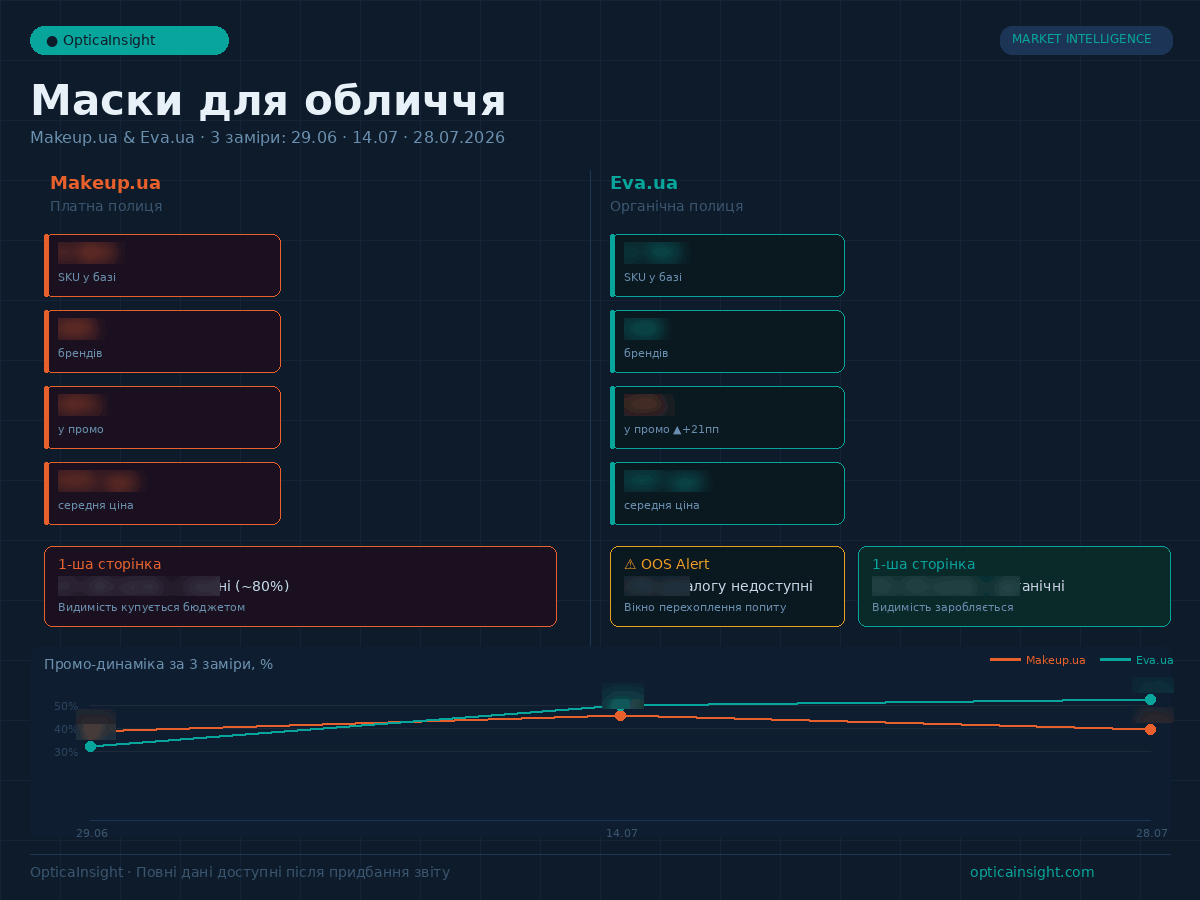Click Makeup.ua 'у промо' card
1200x900 pixels.
(162, 417)
